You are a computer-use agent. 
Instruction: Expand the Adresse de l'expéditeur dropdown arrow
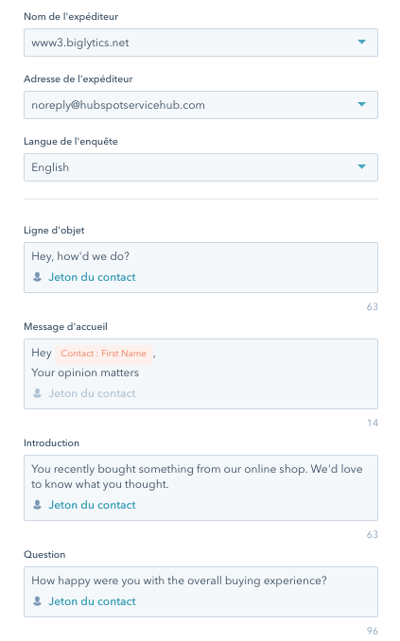(x=362, y=105)
